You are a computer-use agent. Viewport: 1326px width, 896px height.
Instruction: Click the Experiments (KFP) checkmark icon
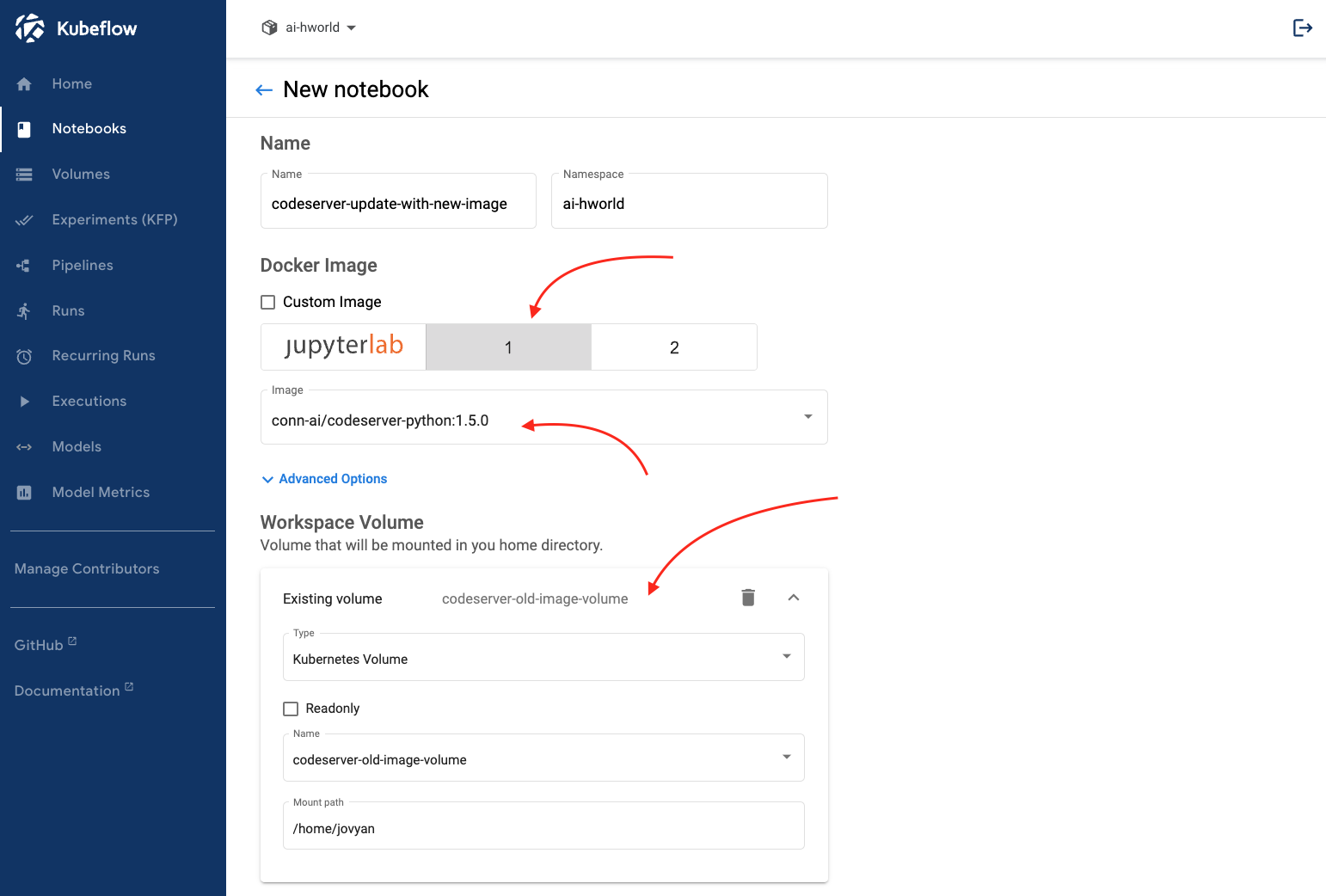24,220
